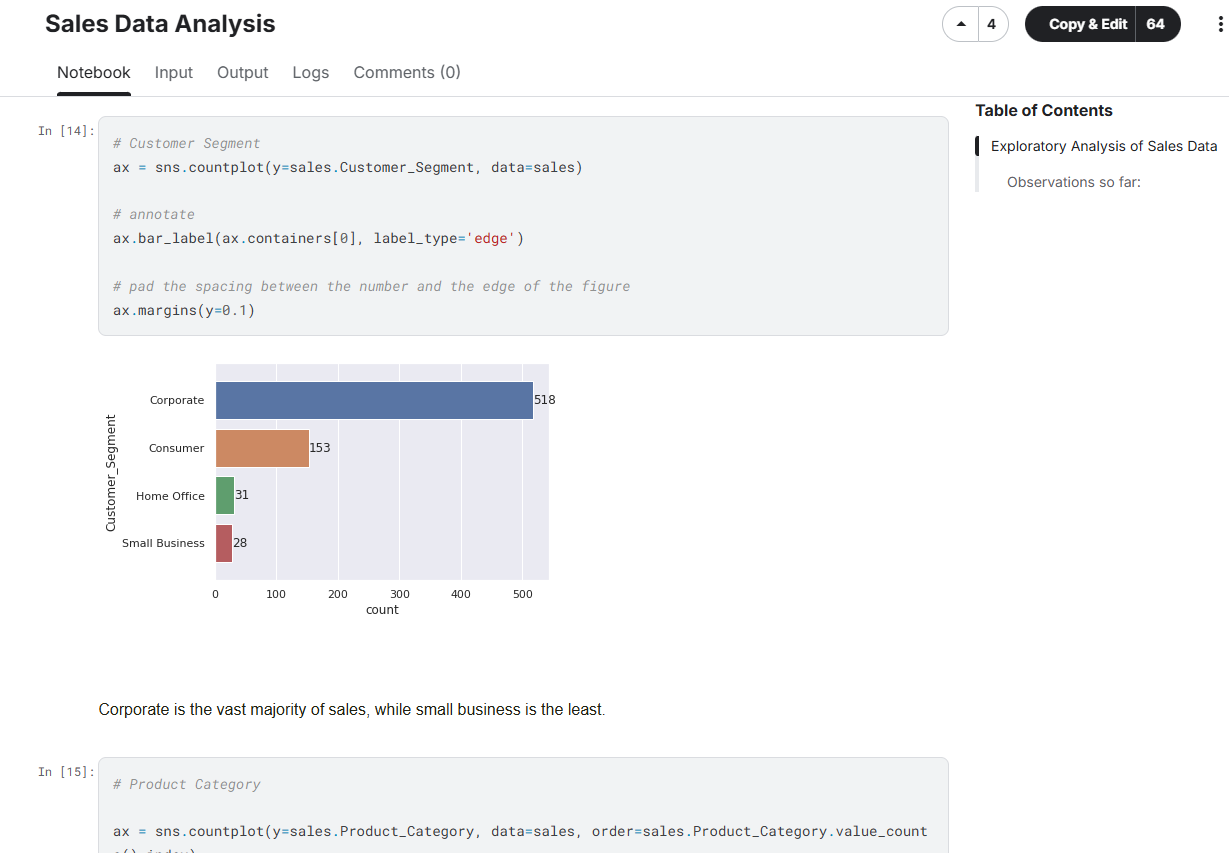Switch to the Input tab

[x=173, y=72]
